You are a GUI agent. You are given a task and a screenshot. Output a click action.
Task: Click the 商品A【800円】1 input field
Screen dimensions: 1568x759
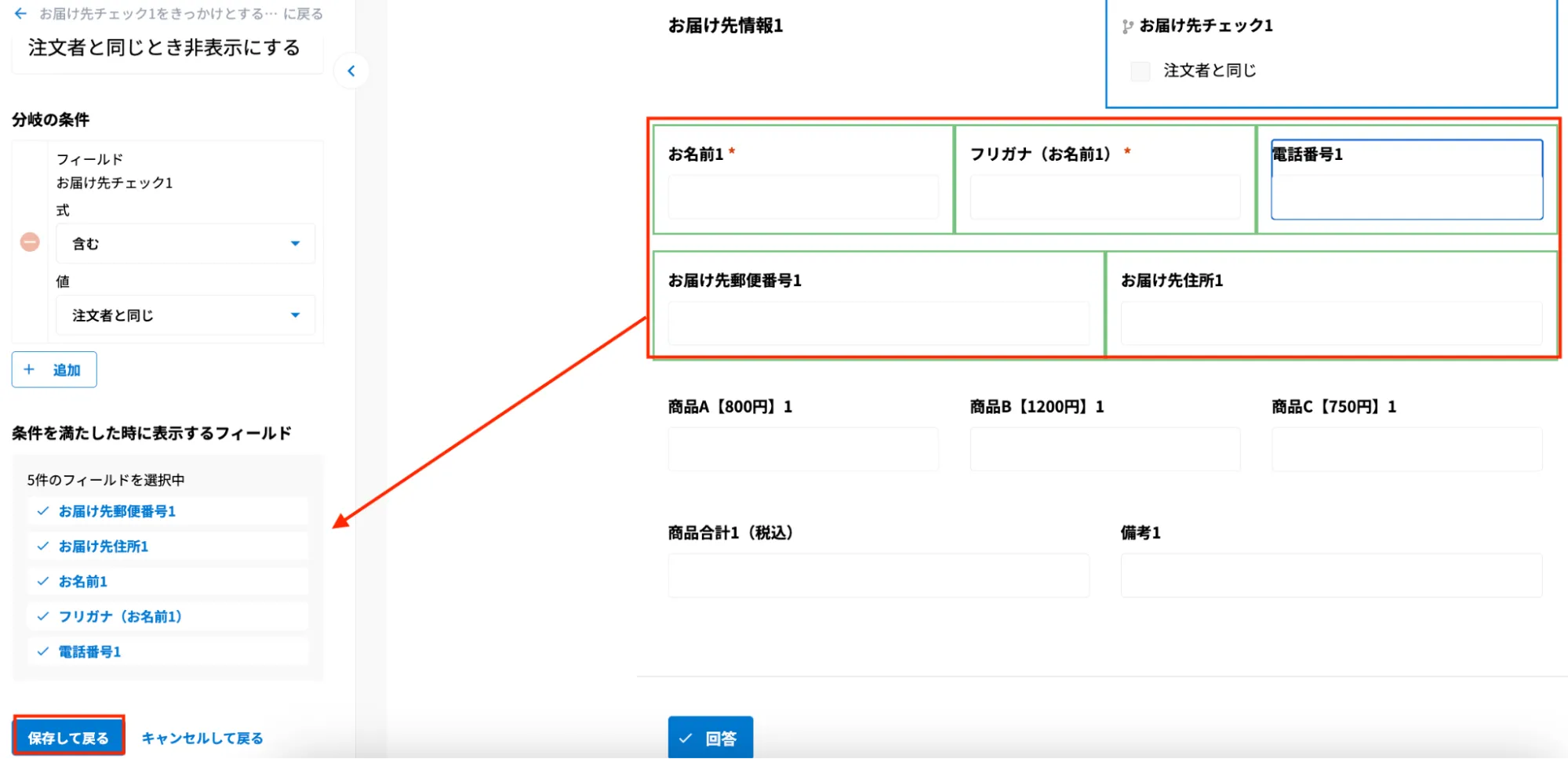802,449
